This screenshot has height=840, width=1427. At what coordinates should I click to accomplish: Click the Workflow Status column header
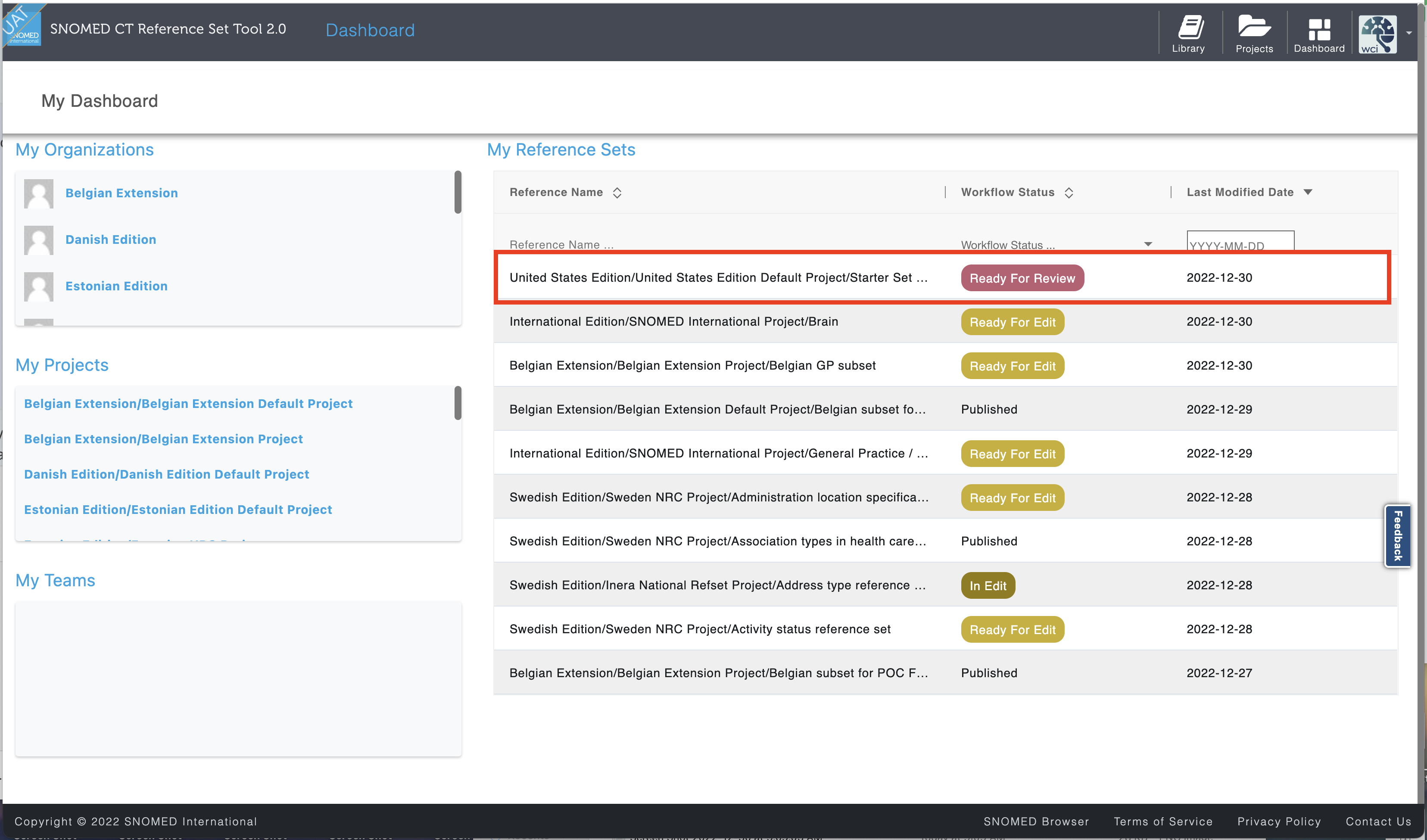pyautogui.click(x=1007, y=193)
